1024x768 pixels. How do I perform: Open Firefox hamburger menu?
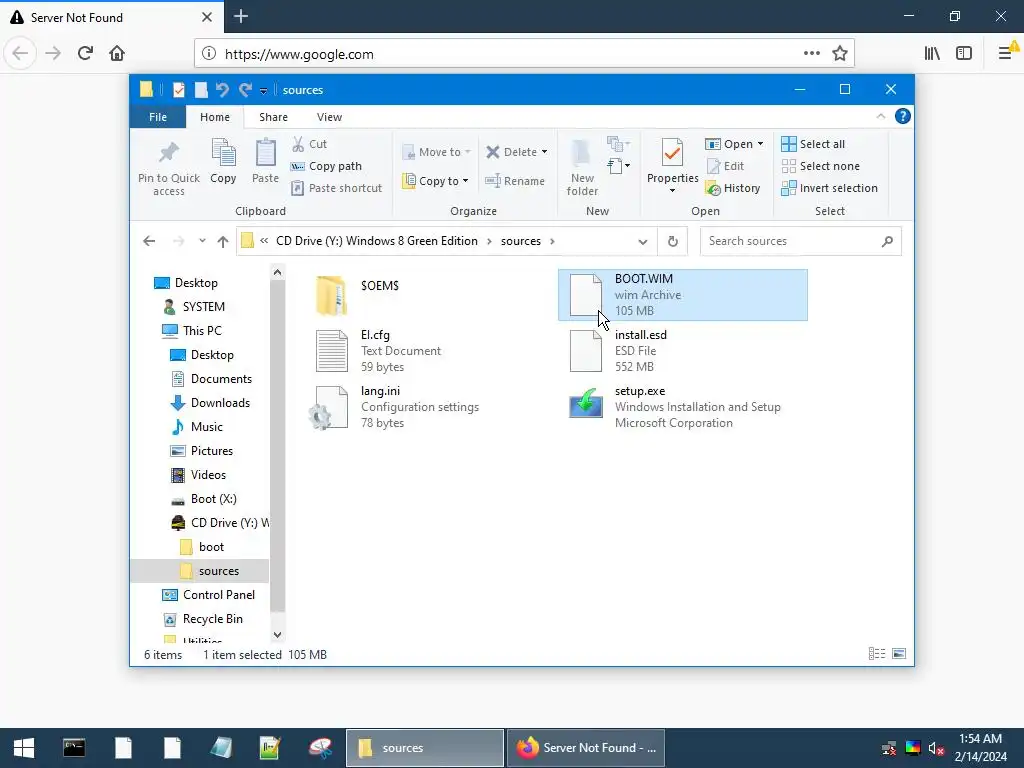(1005, 54)
